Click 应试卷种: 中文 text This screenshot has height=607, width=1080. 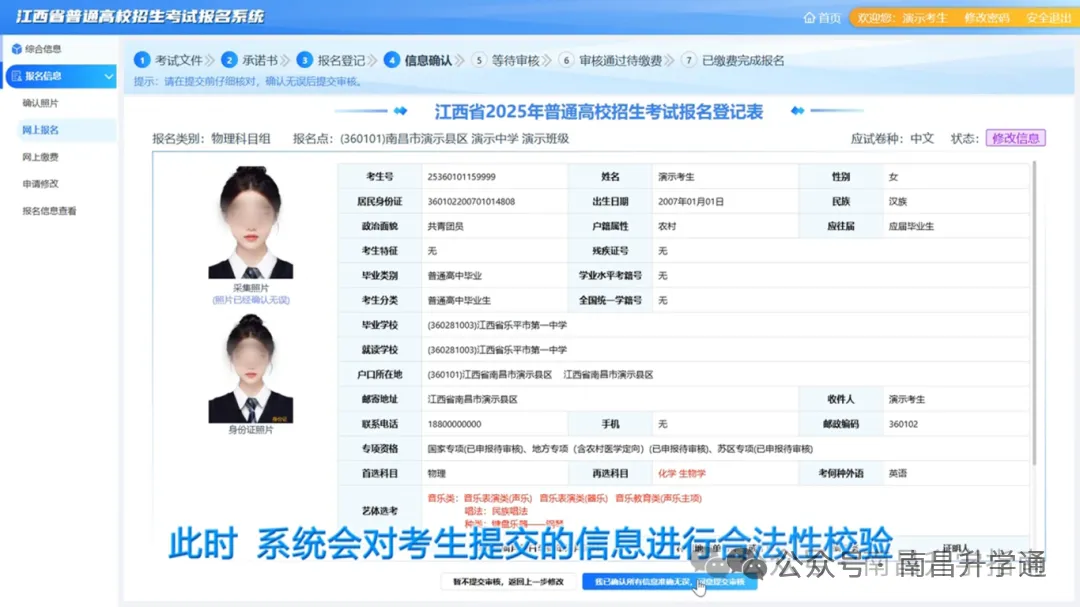[x=892, y=138]
